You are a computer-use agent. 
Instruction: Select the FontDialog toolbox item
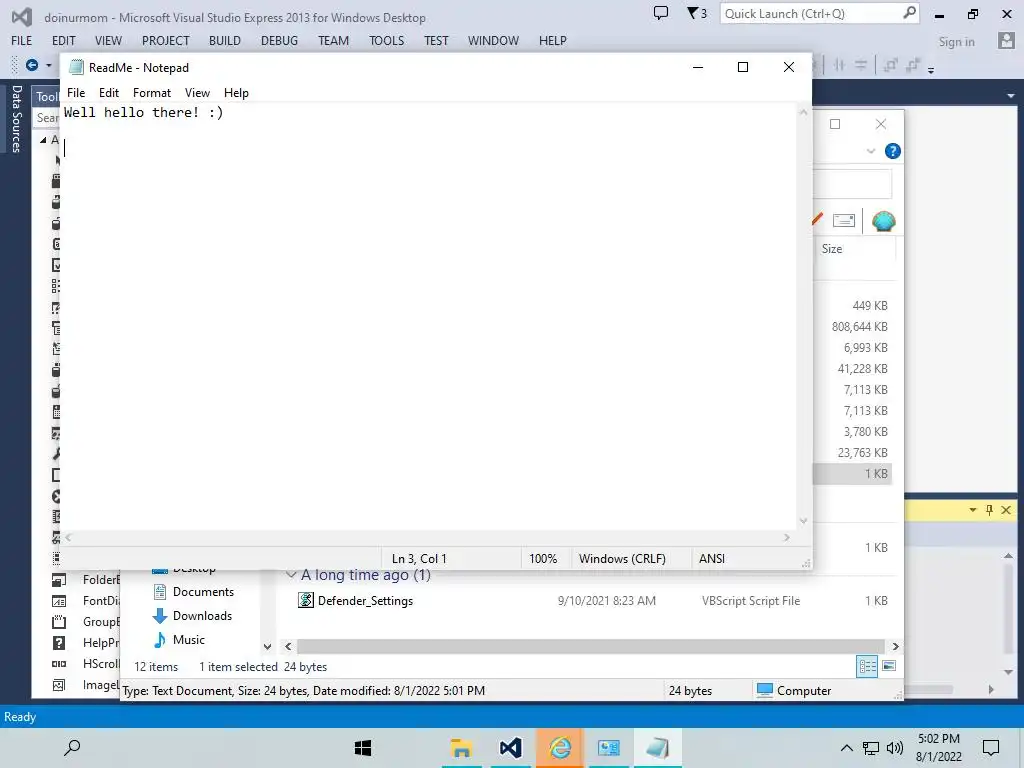tap(86, 601)
